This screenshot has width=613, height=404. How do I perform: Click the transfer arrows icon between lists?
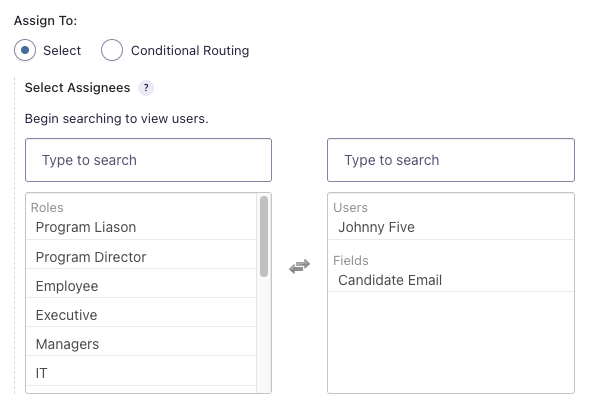point(299,267)
